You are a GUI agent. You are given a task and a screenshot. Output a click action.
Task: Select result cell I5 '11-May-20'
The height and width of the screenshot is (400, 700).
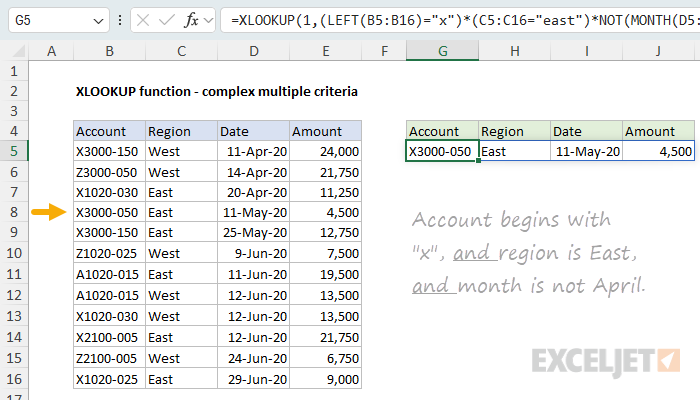587,151
